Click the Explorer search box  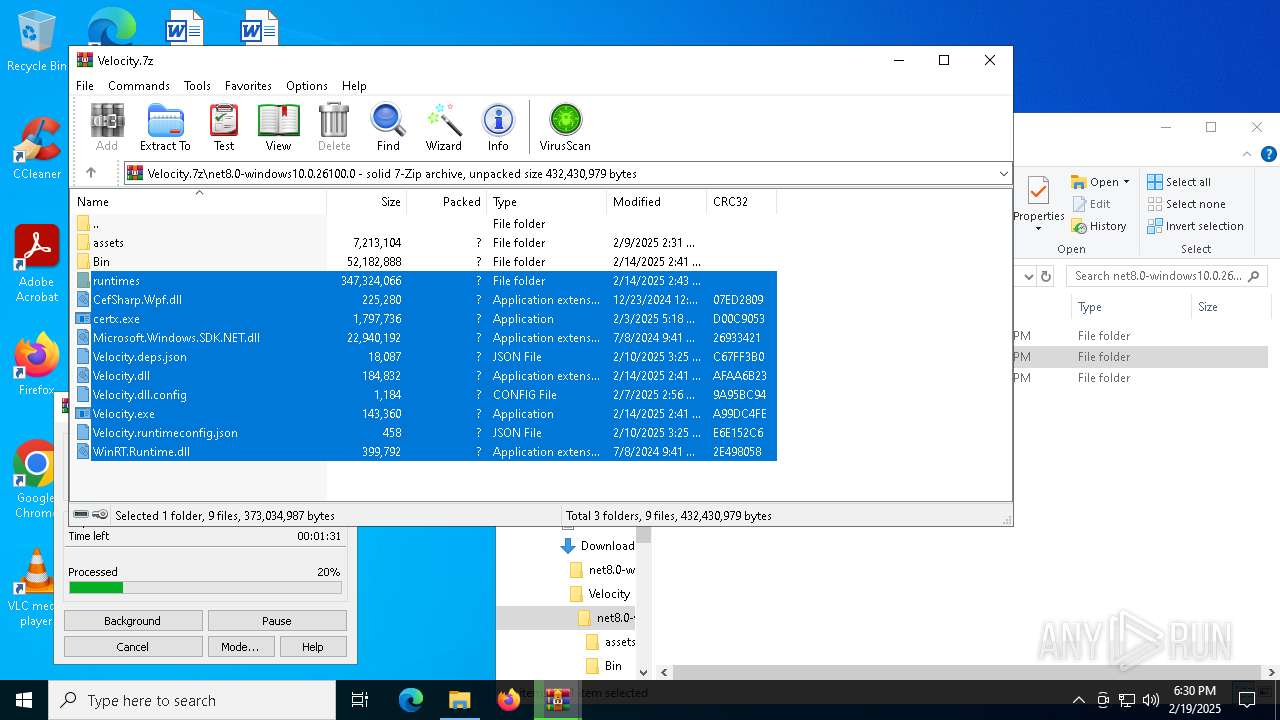(1166, 276)
